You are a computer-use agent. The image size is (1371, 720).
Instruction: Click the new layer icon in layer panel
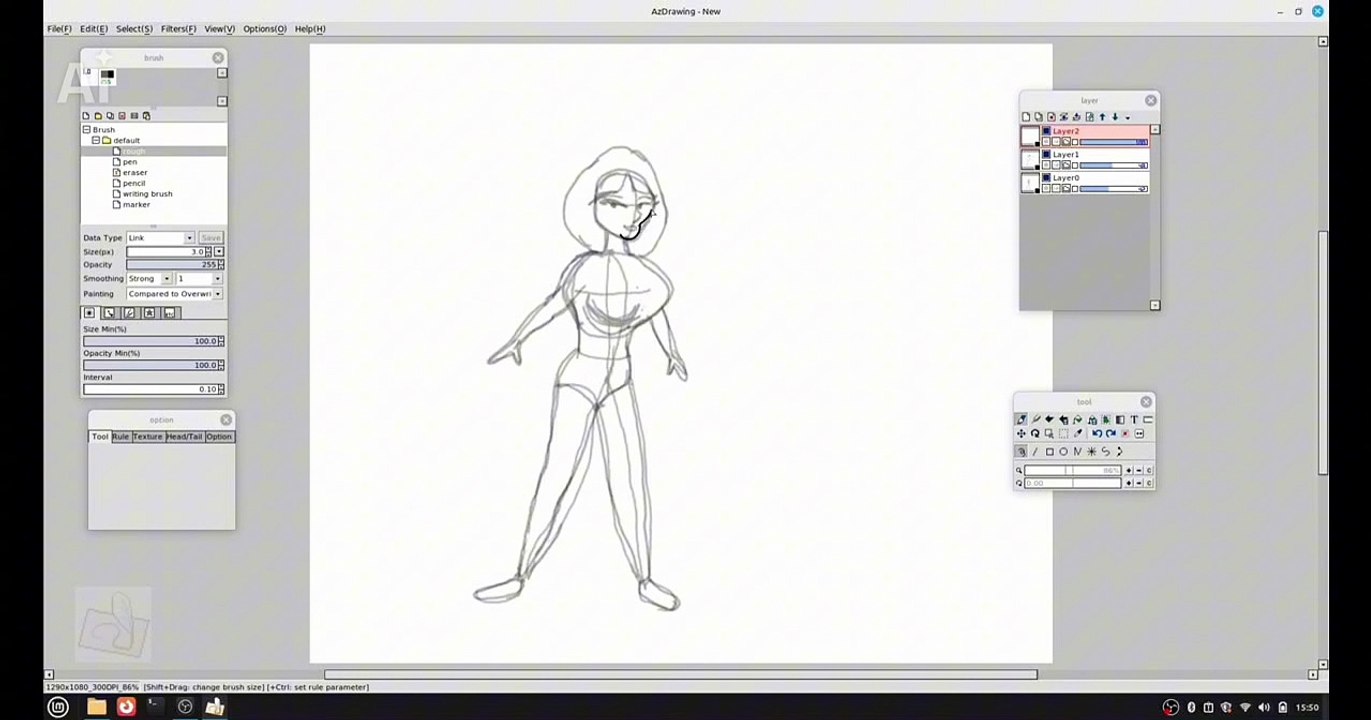point(1025,117)
